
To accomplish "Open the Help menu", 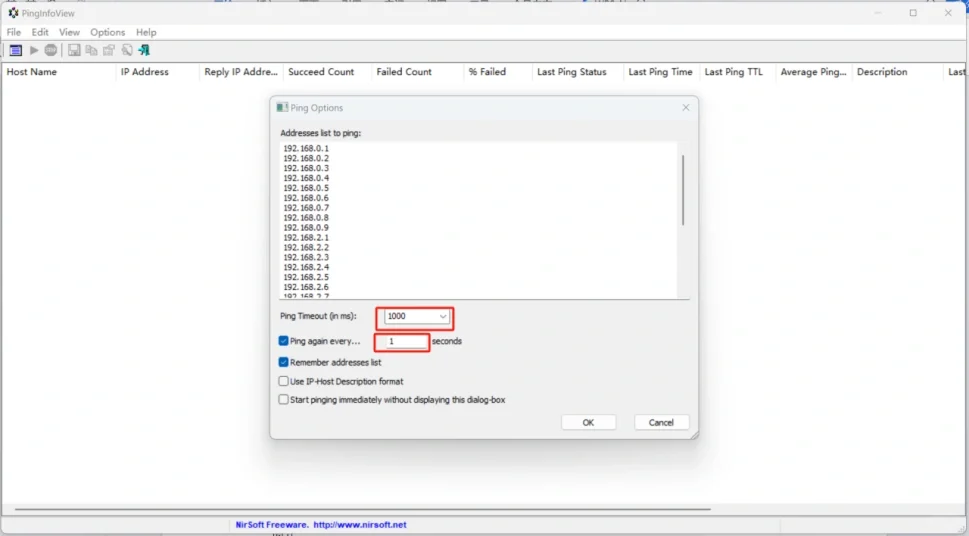I will (x=146, y=32).
